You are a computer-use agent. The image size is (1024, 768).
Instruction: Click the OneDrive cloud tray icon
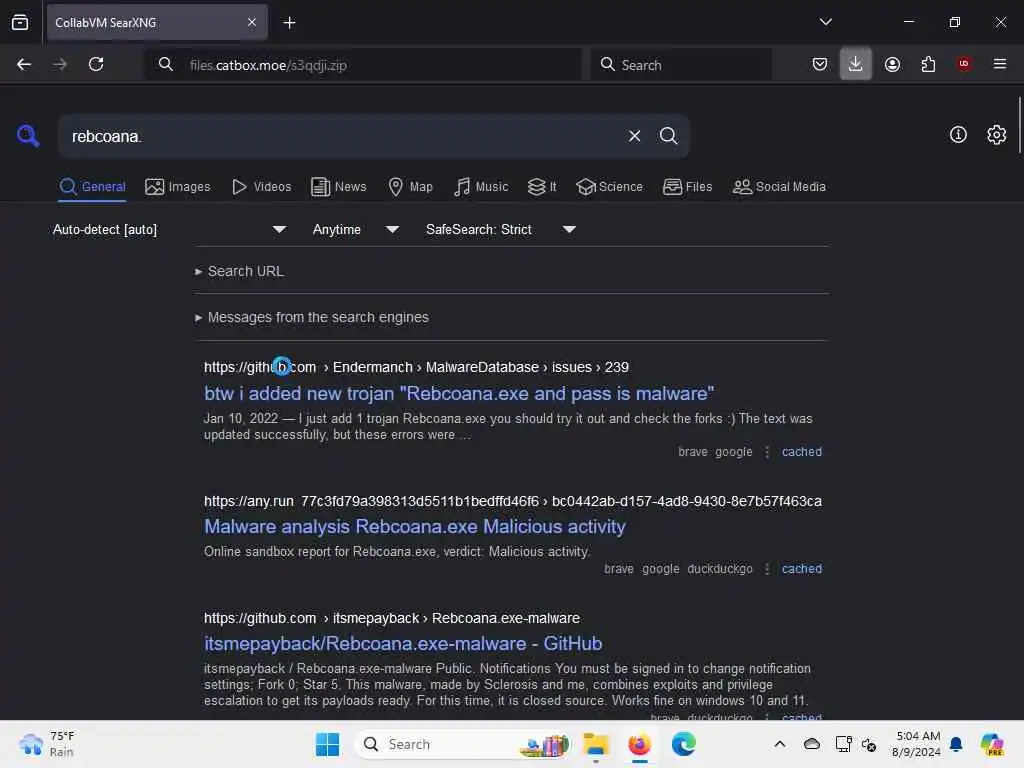pyautogui.click(x=811, y=744)
